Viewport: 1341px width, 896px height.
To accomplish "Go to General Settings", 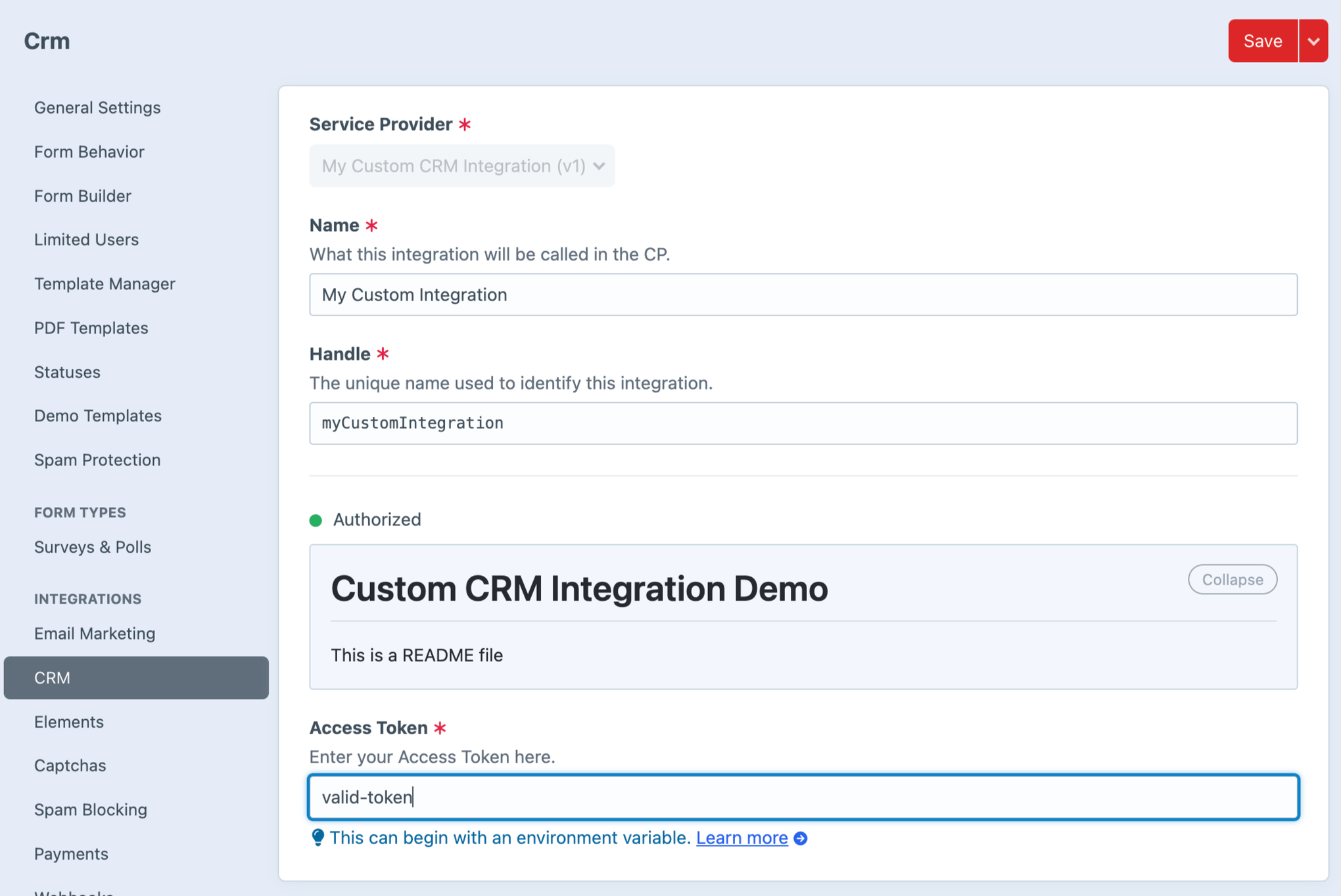I will tap(97, 107).
